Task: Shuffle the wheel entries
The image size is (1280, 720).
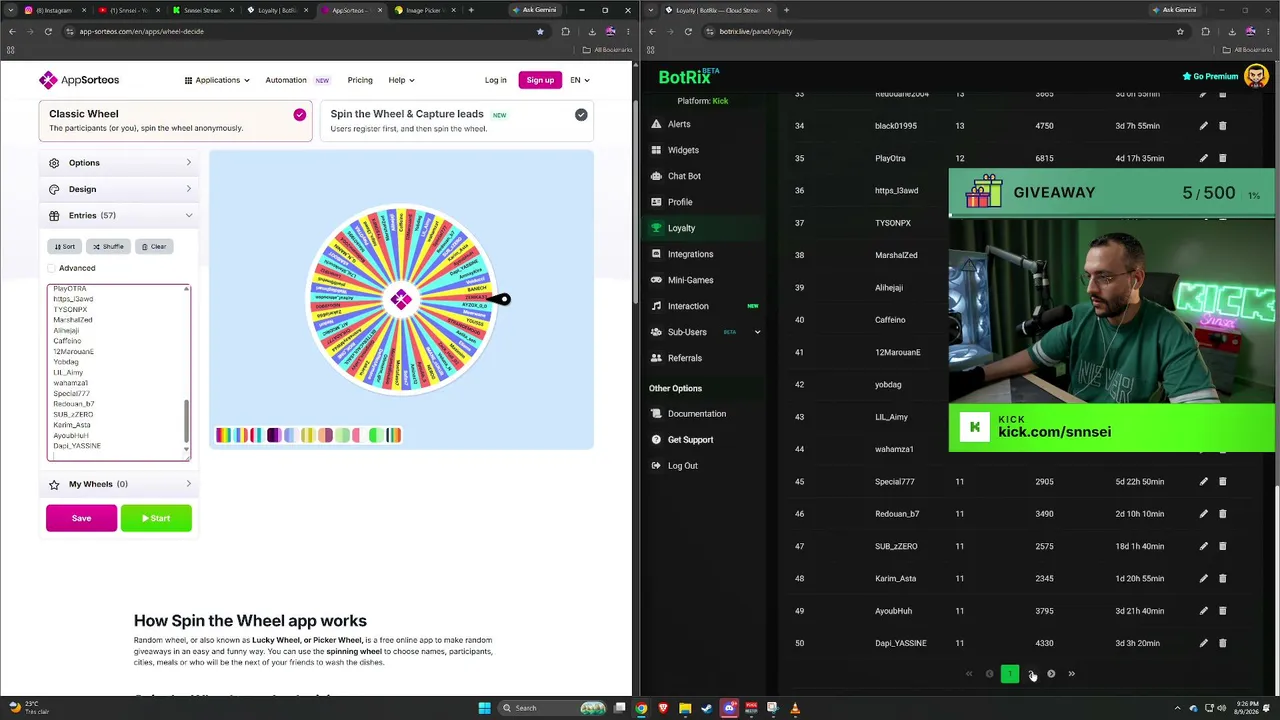Action: click(108, 246)
